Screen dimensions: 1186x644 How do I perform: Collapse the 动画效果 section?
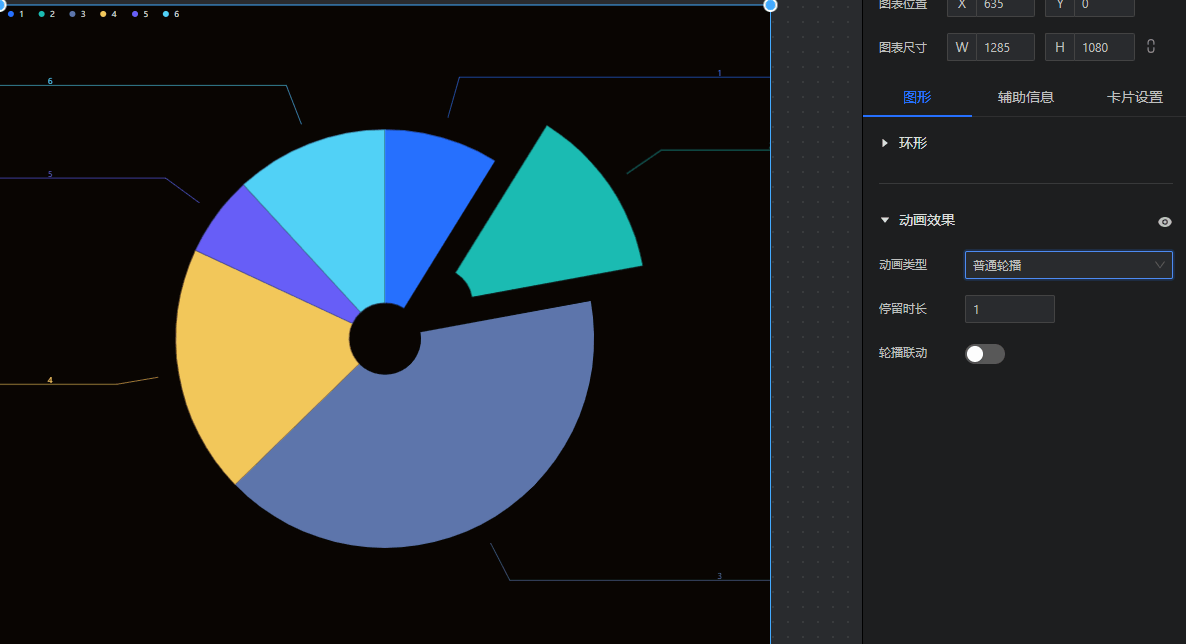coord(885,221)
